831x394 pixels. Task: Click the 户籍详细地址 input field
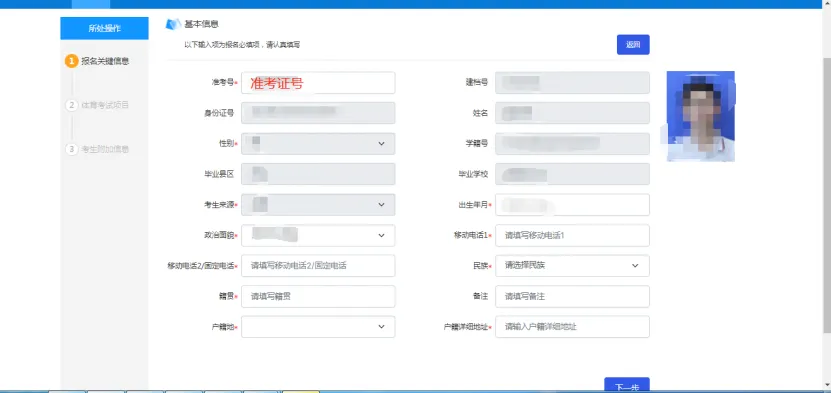(x=572, y=327)
